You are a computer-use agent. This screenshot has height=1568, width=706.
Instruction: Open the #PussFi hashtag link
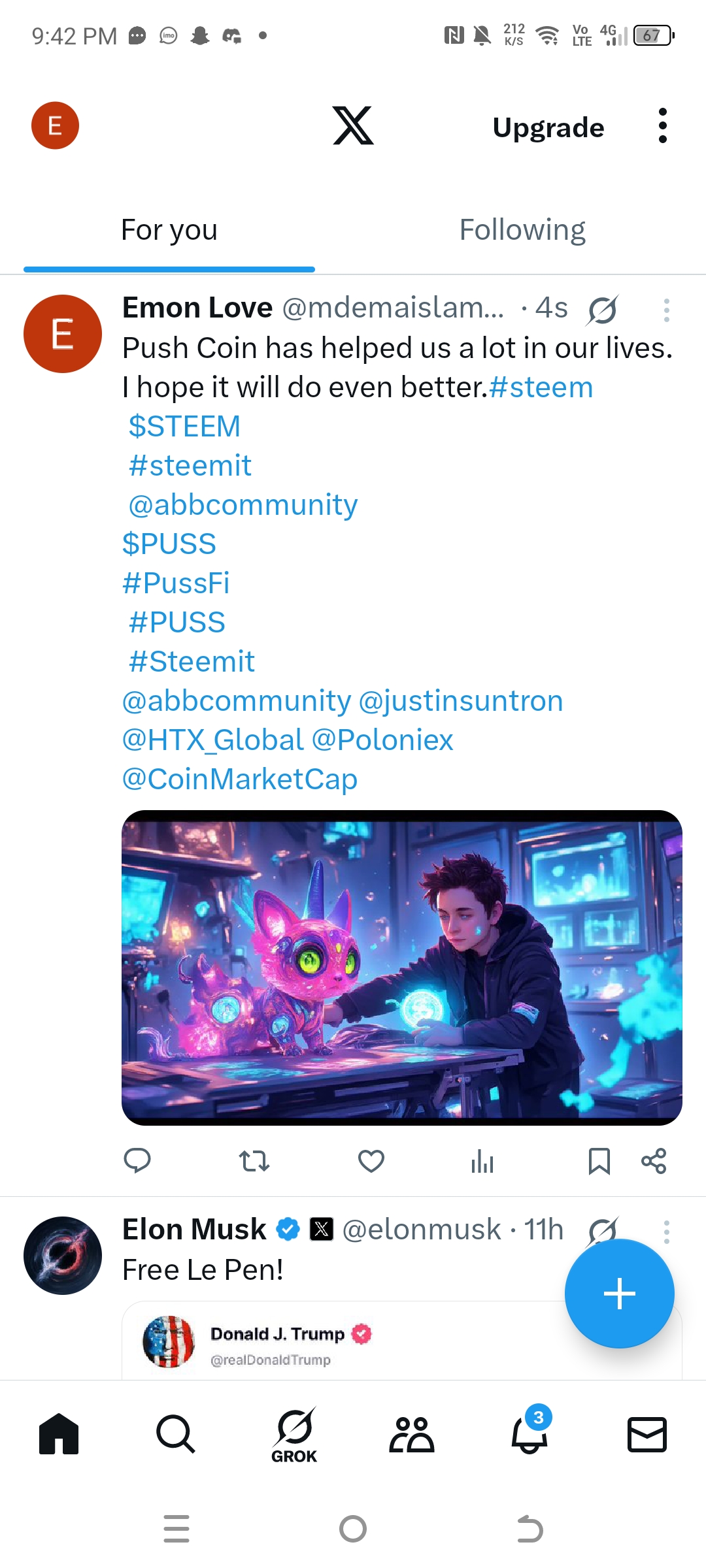176,583
